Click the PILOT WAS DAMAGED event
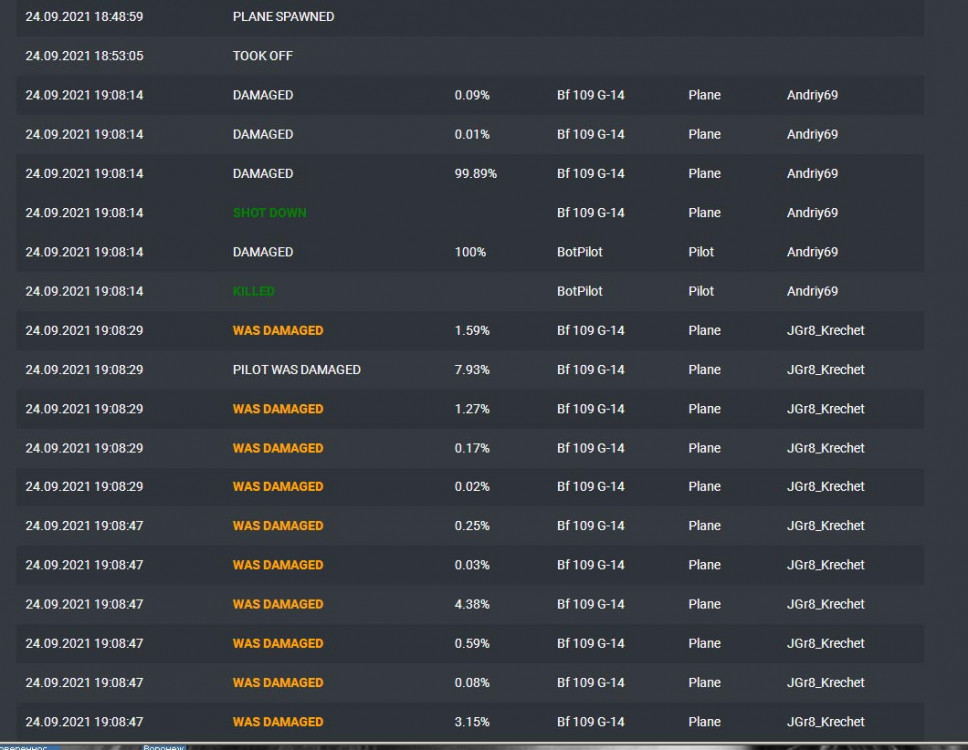The width and height of the screenshot is (968, 750). pyautogui.click(x=297, y=370)
